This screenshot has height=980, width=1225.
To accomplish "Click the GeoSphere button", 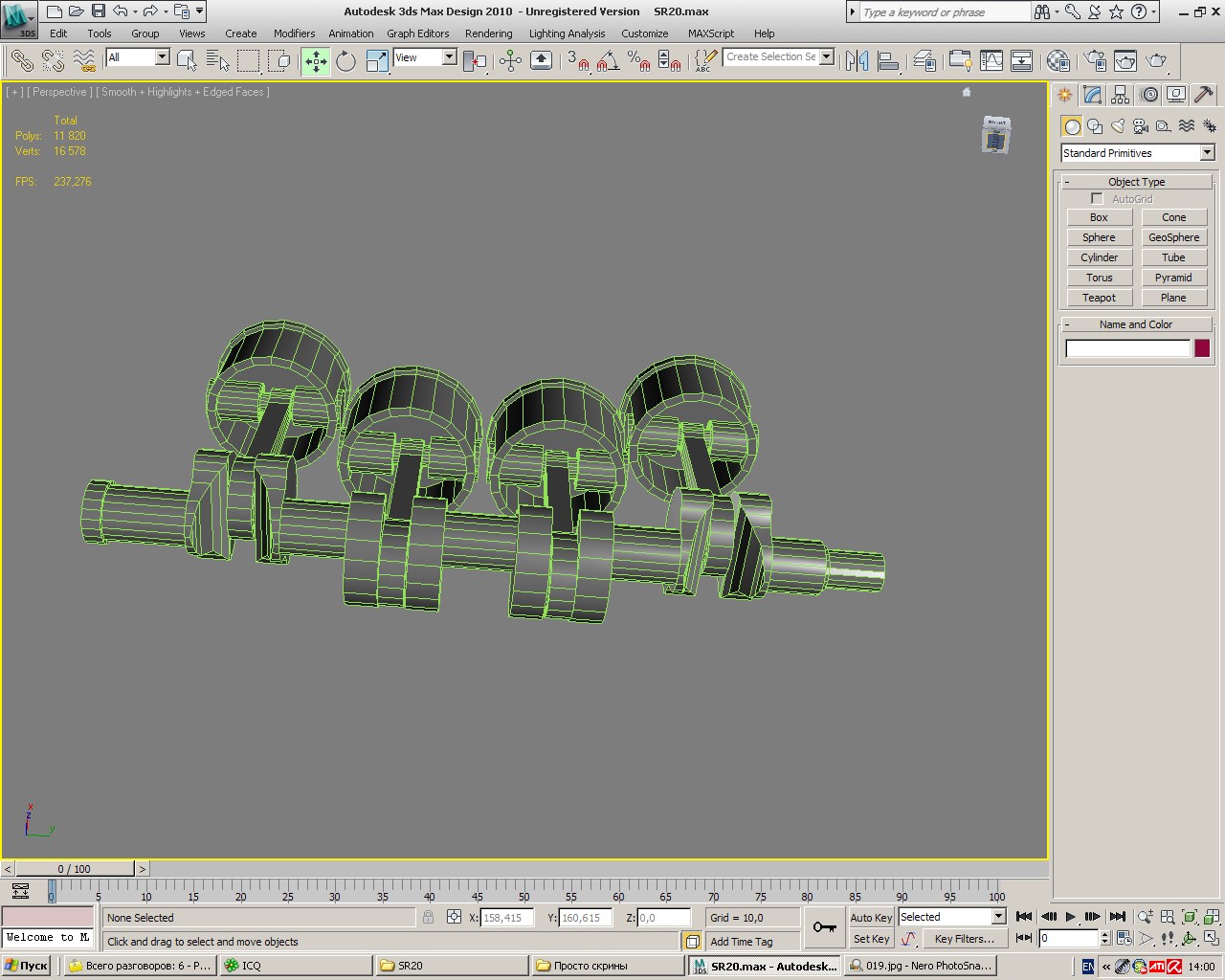I will coord(1173,237).
